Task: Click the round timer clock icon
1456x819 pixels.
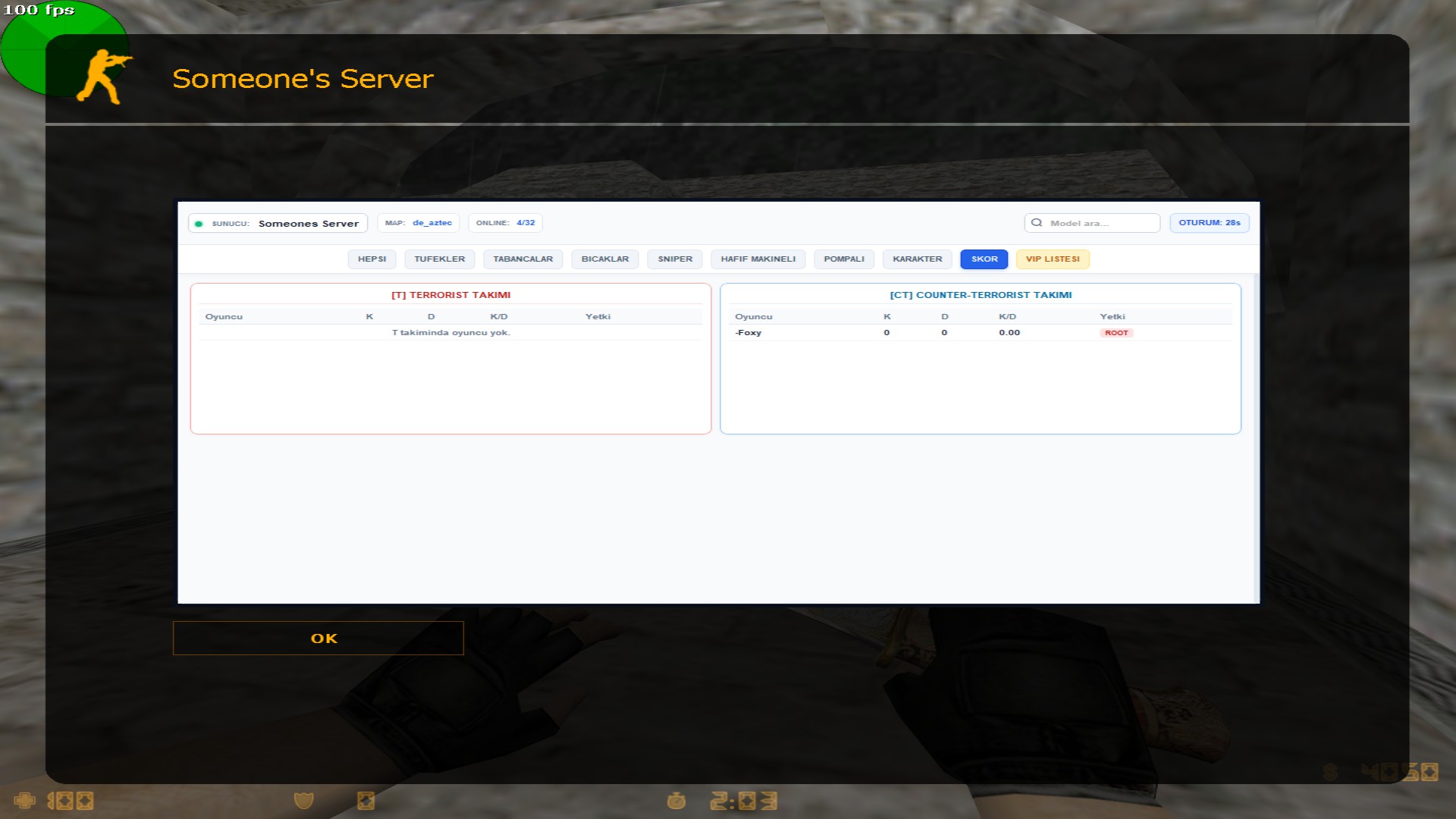Action: click(676, 801)
